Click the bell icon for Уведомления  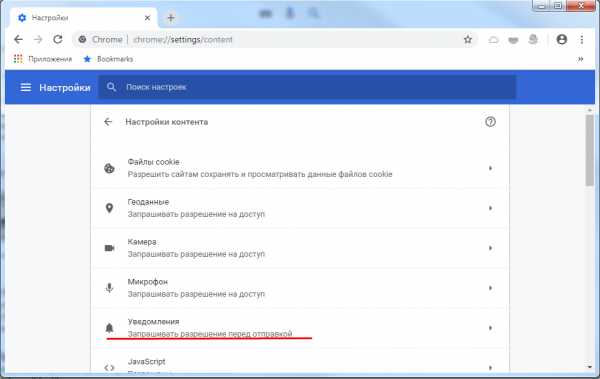tap(109, 328)
